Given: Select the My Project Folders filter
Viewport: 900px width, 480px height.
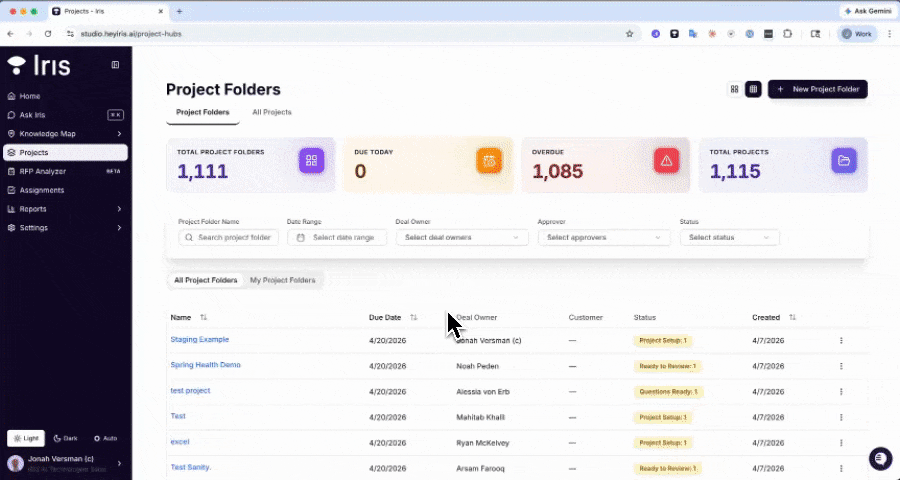Looking at the screenshot, I should coord(282,280).
